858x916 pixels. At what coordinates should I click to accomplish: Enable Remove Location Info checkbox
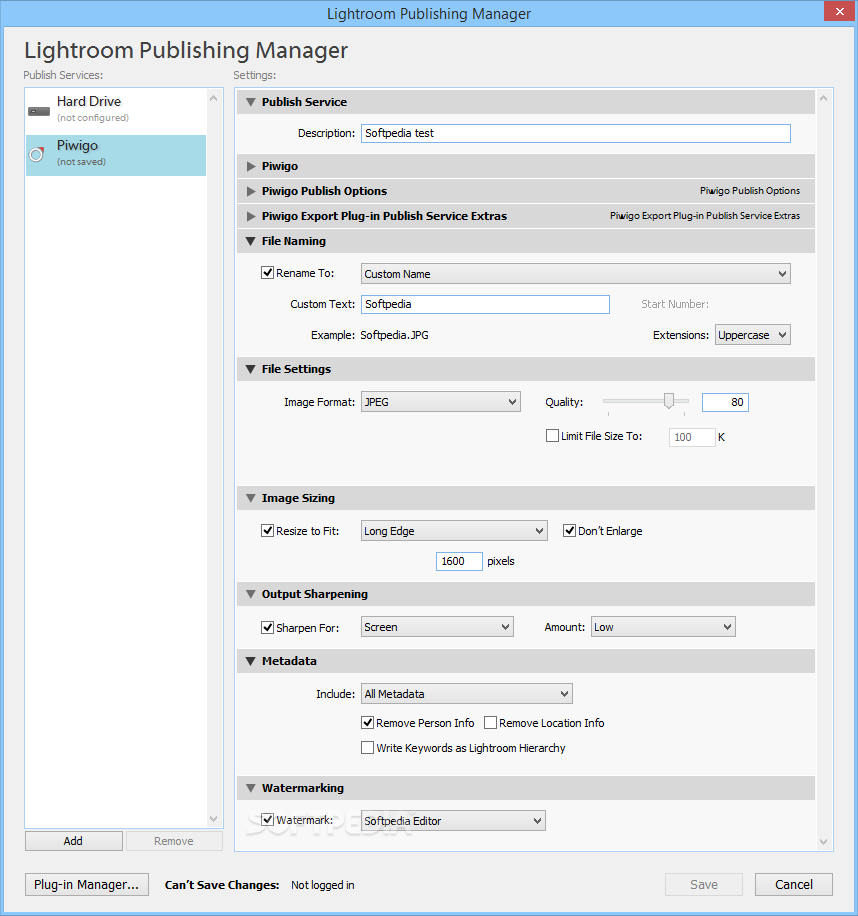point(491,723)
